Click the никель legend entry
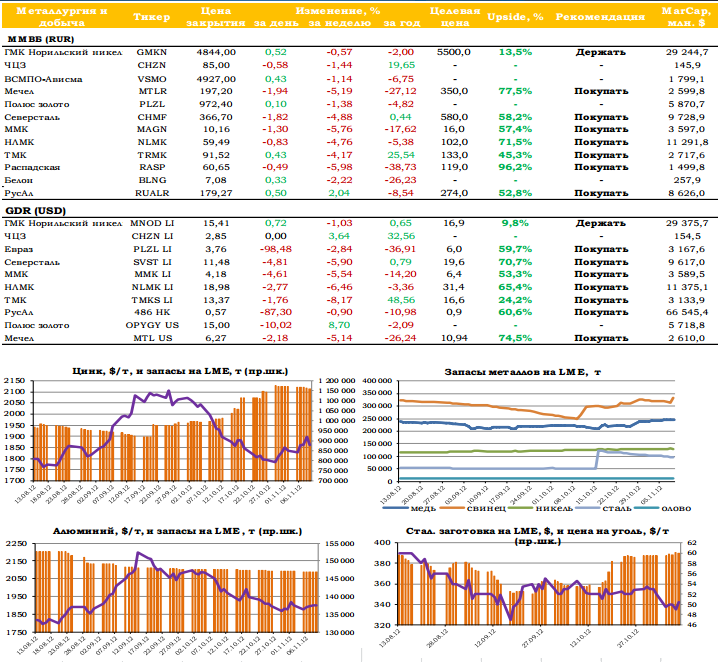The image size is (718, 670). pos(541,508)
